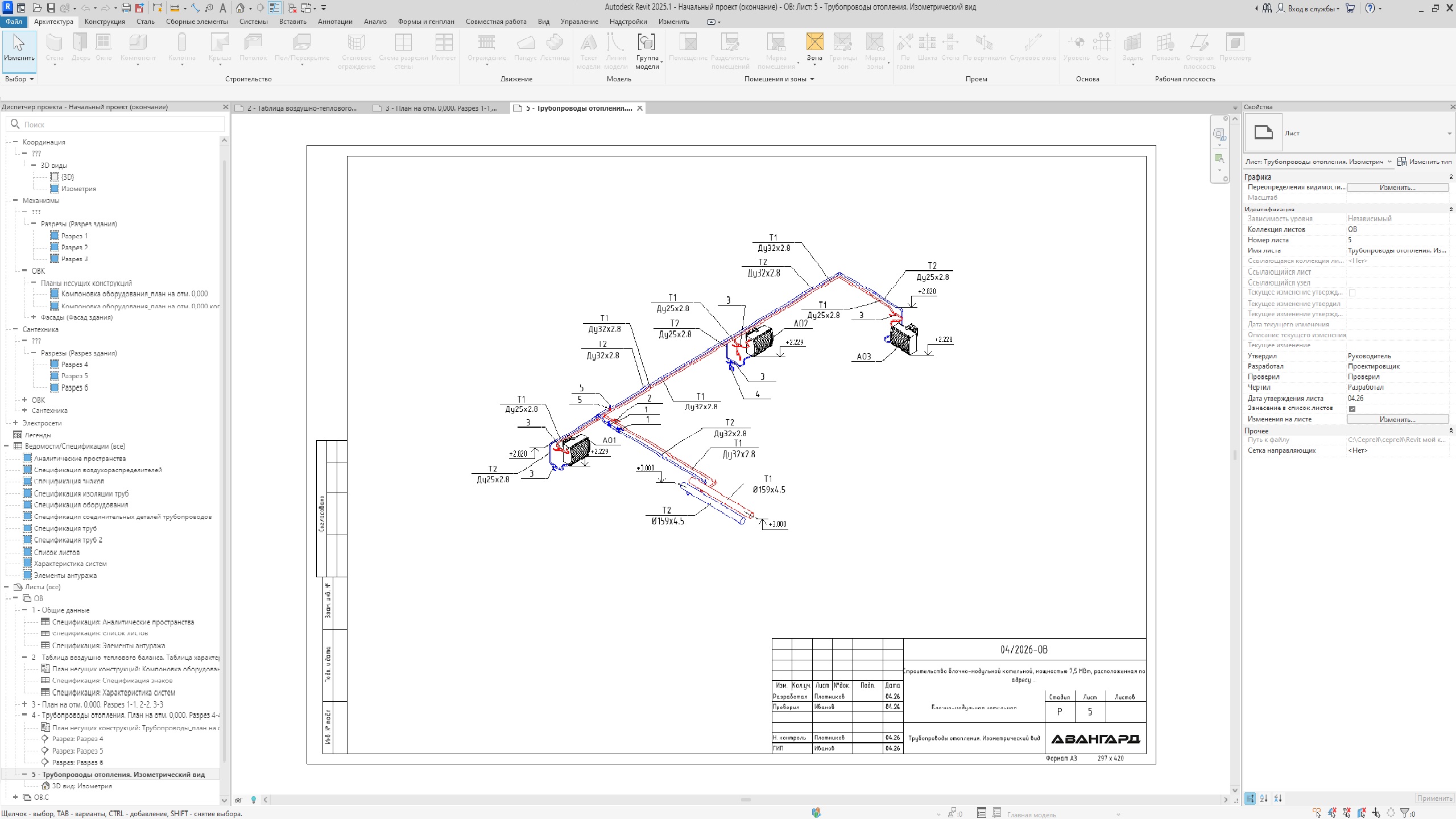Click the Print icon in quick access toolbar
1456x819 pixels.
(x=126, y=8)
